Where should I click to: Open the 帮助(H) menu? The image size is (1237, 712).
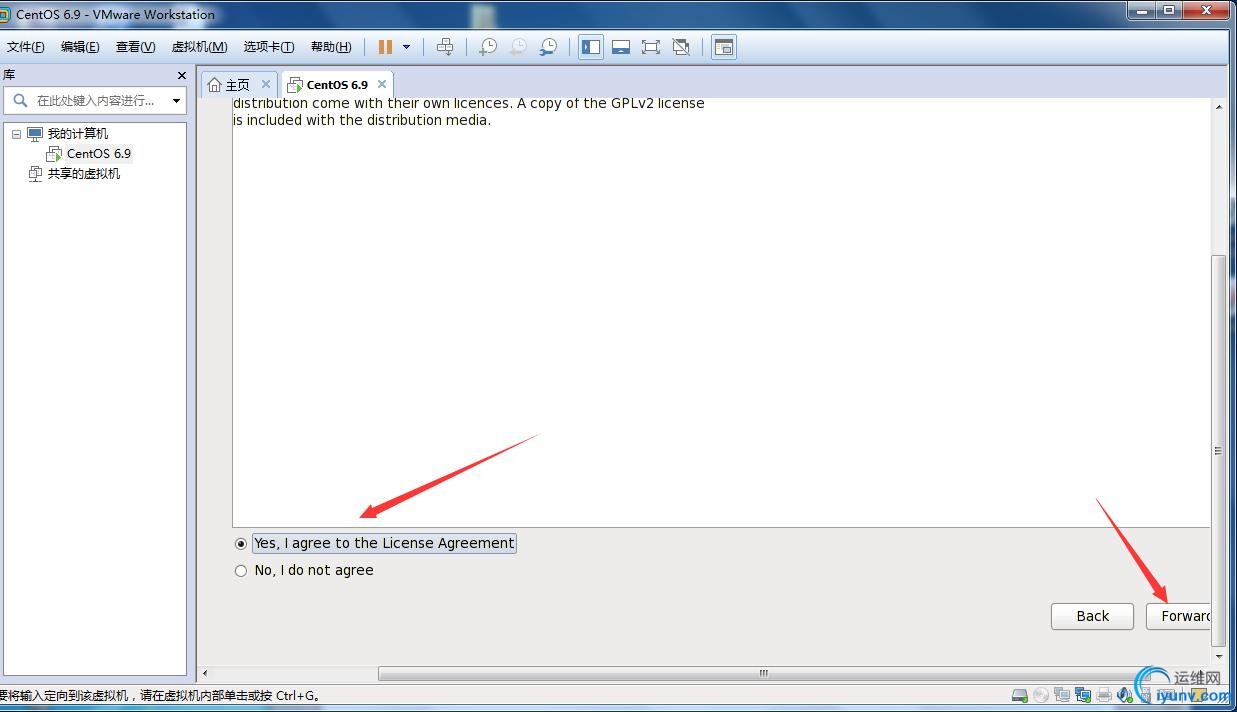coord(331,47)
